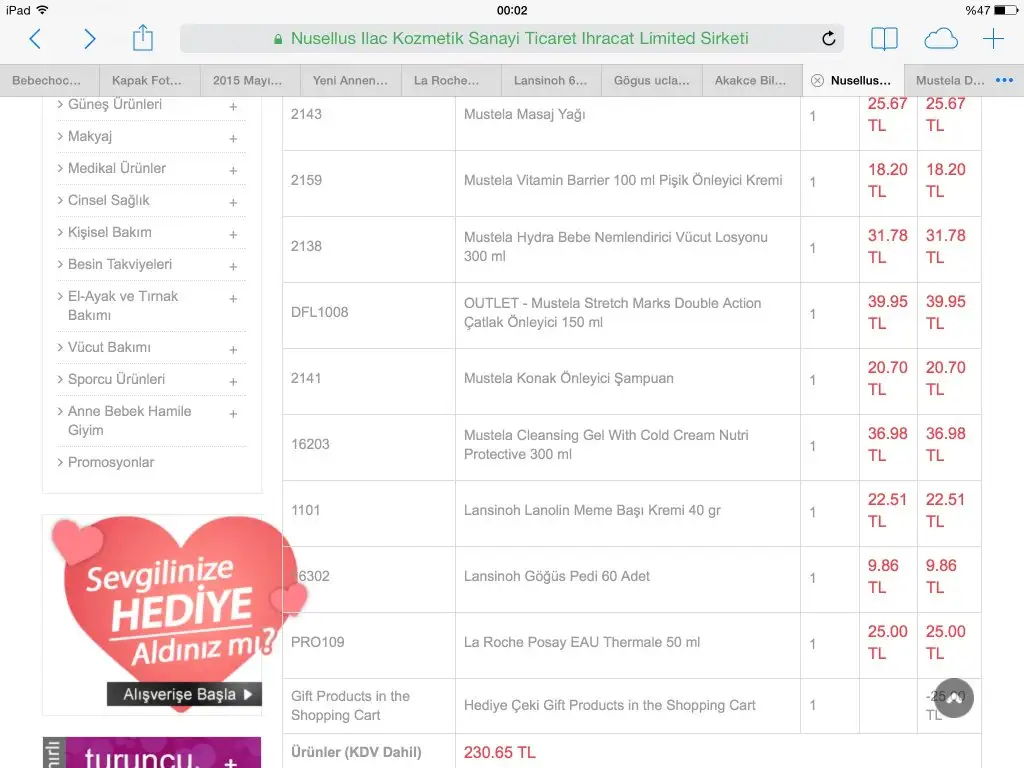Viewport: 1024px width, 768px height.
Task: Switch to the Yeni Annen... tab
Action: pyautogui.click(x=350, y=80)
